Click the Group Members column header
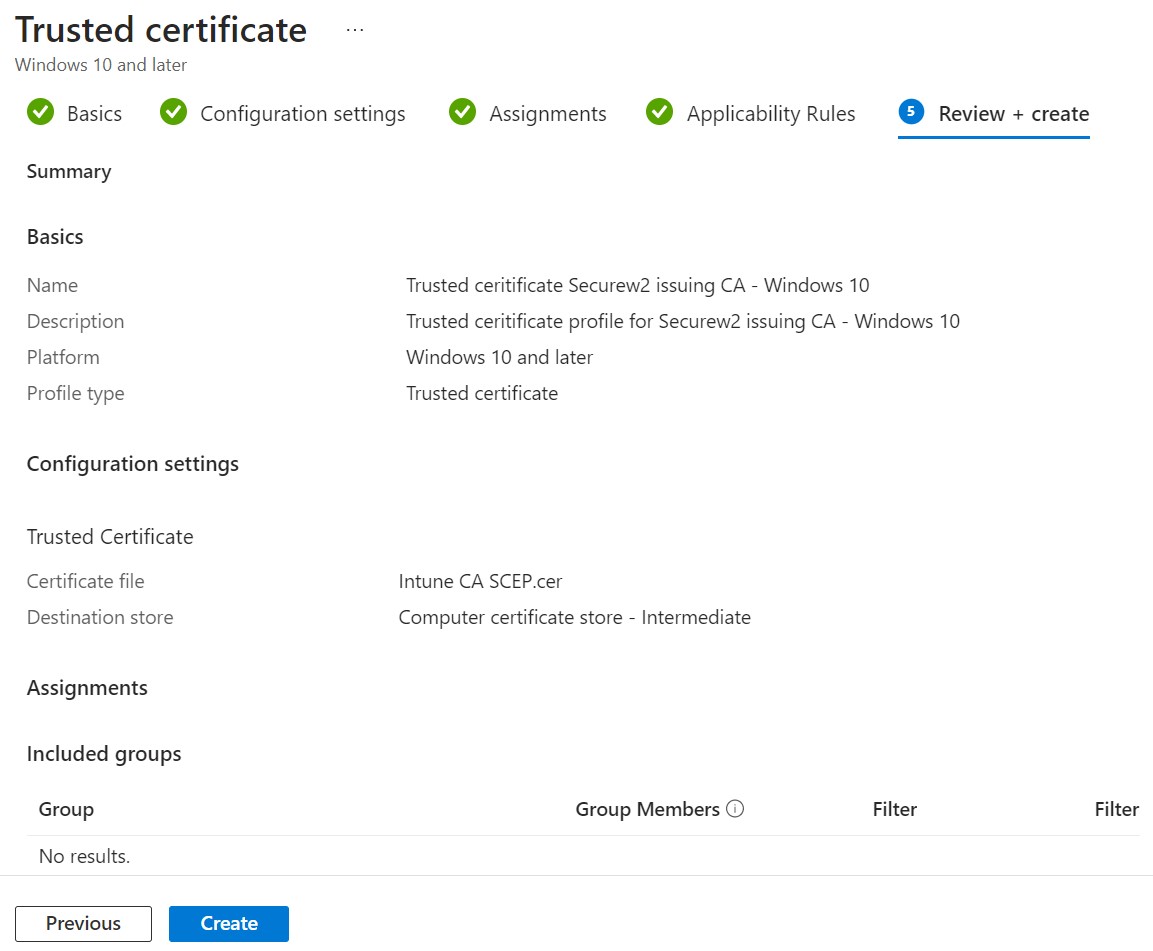The height and width of the screenshot is (951, 1153). tap(647, 809)
